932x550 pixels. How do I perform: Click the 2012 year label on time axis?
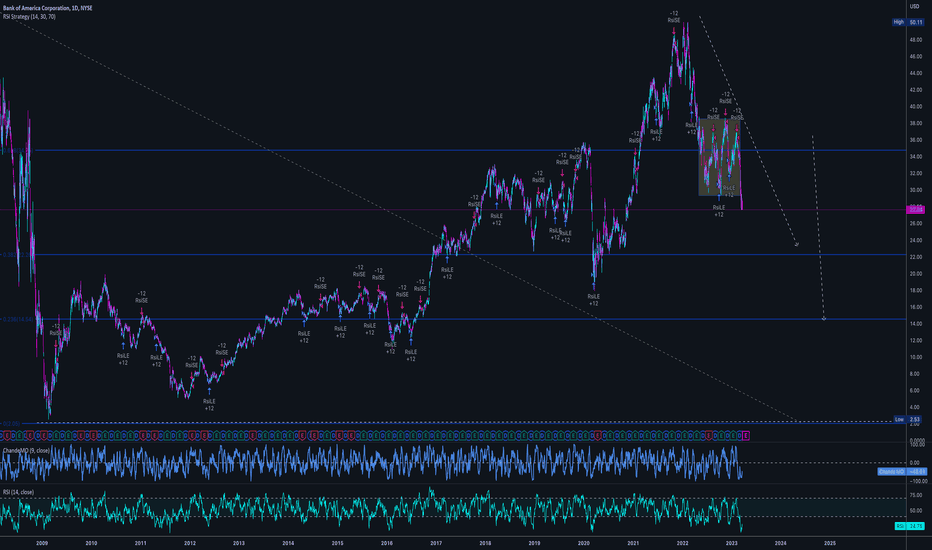[190, 543]
